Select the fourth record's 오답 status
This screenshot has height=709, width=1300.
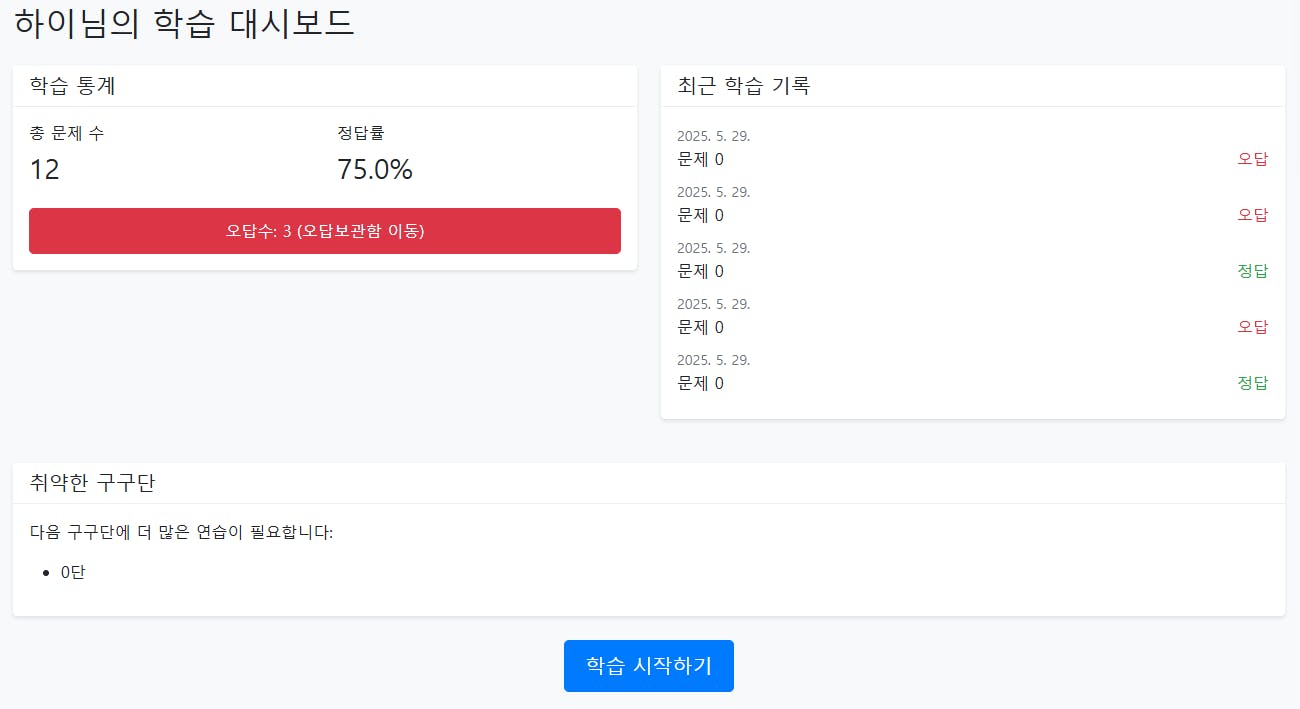point(1252,327)
